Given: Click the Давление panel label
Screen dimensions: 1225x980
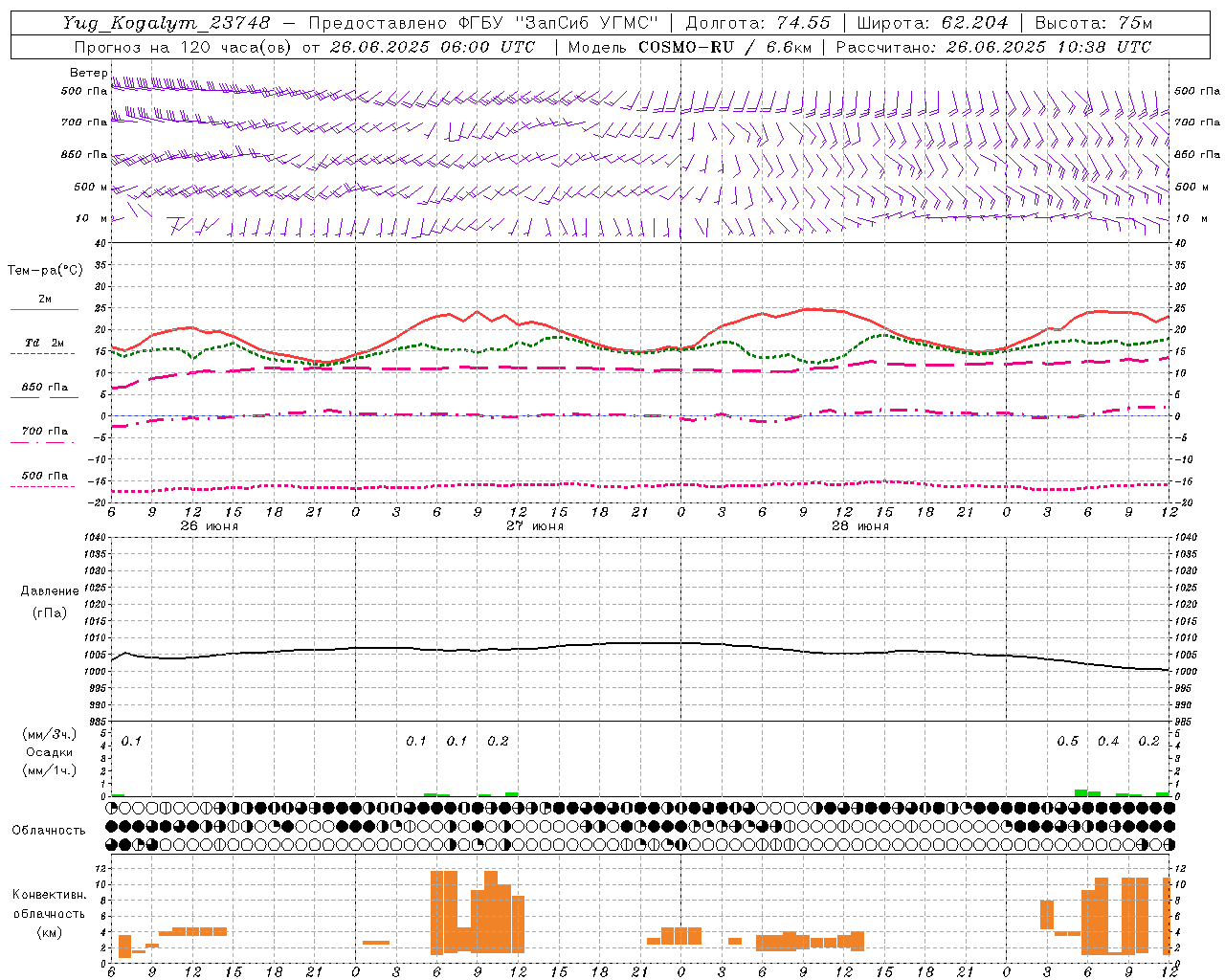Looking at the screenshot, I should tap(50, 591).
